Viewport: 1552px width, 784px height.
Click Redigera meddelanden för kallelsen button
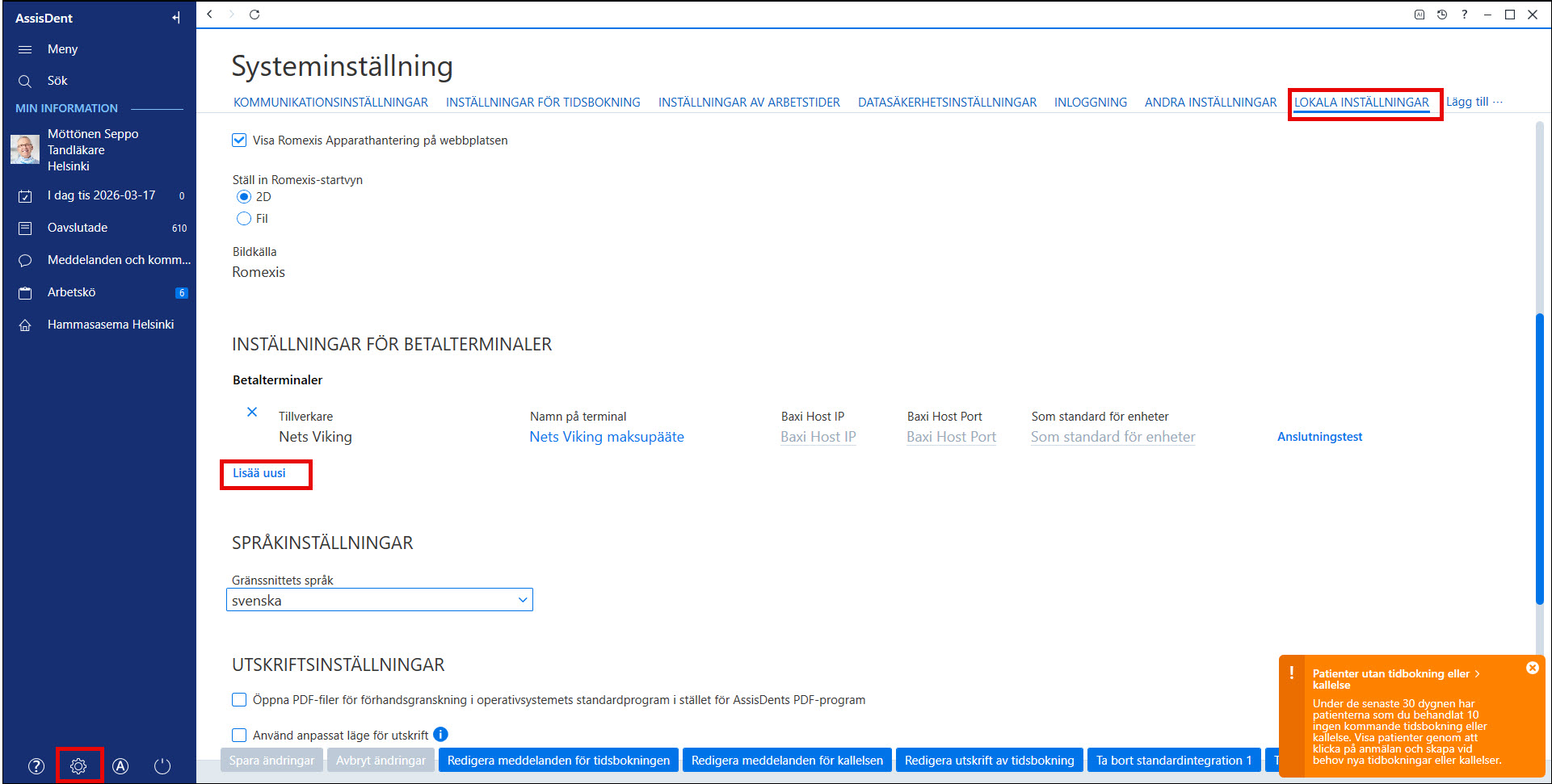(x=787, y=760)
